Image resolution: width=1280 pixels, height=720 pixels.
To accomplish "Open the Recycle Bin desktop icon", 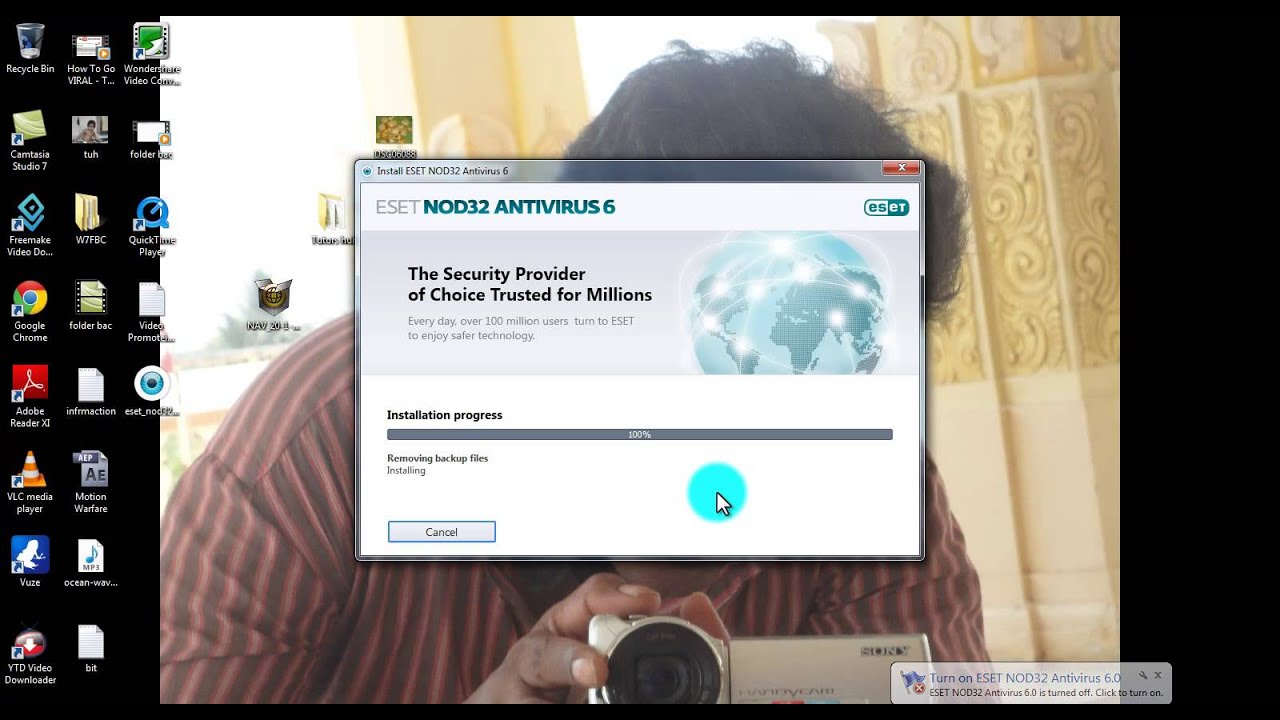I will pos(30,49).
